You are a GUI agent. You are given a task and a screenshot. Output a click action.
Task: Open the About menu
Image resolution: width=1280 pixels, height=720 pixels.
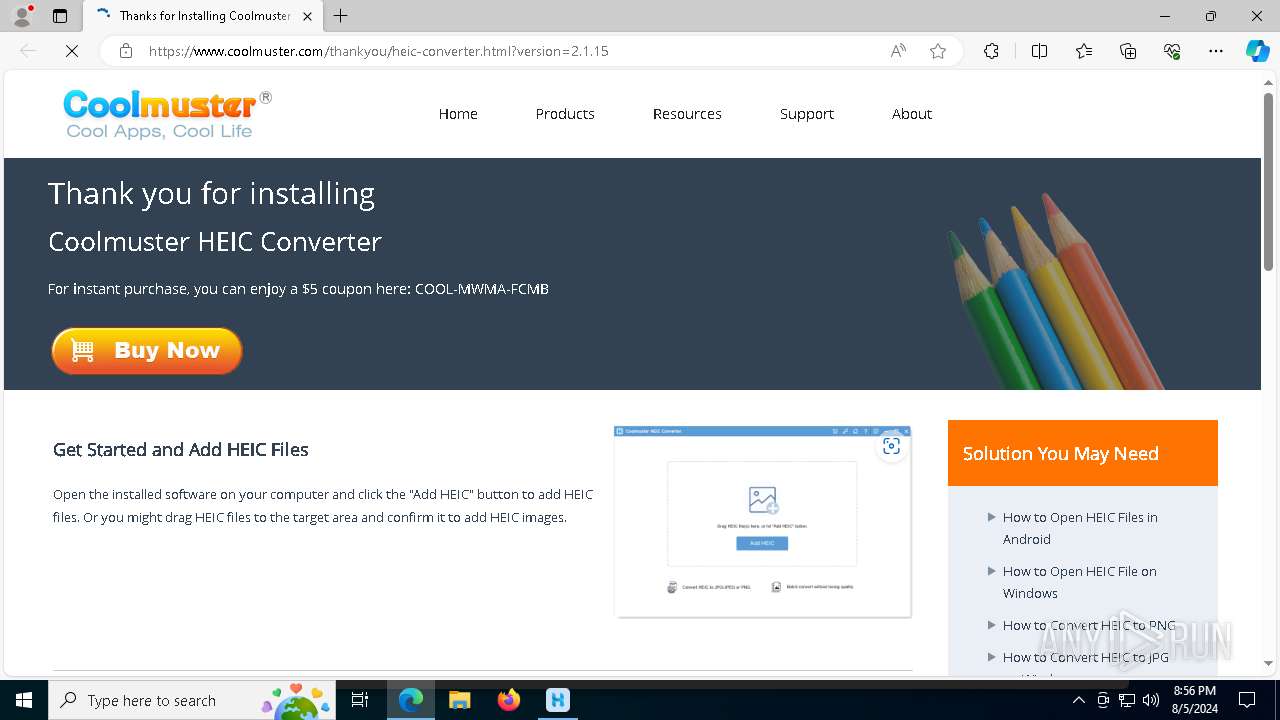pyautogui.click(x=912, y=114)
